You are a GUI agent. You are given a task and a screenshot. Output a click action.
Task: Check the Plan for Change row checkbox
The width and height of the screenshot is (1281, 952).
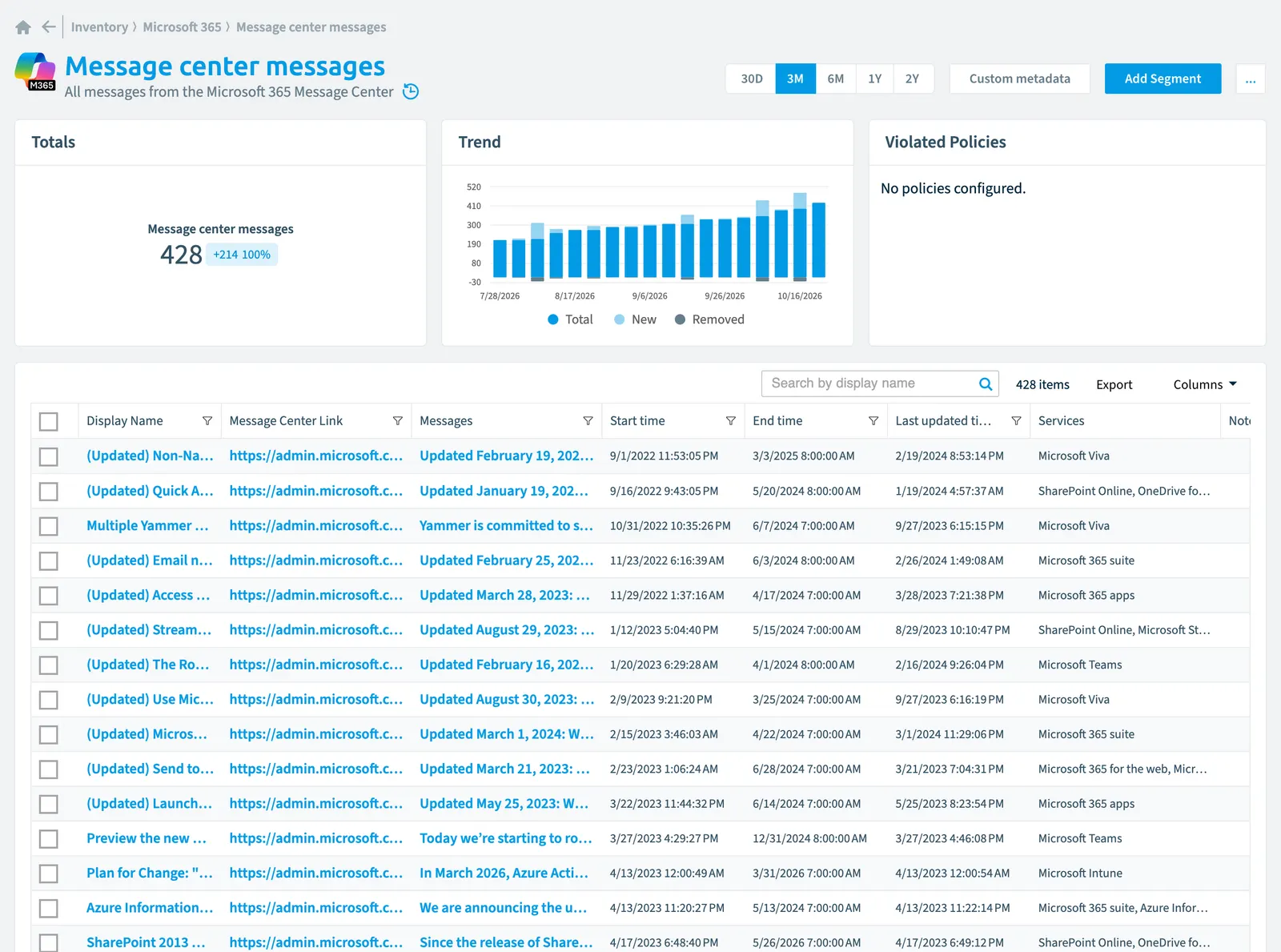point(49,874)
